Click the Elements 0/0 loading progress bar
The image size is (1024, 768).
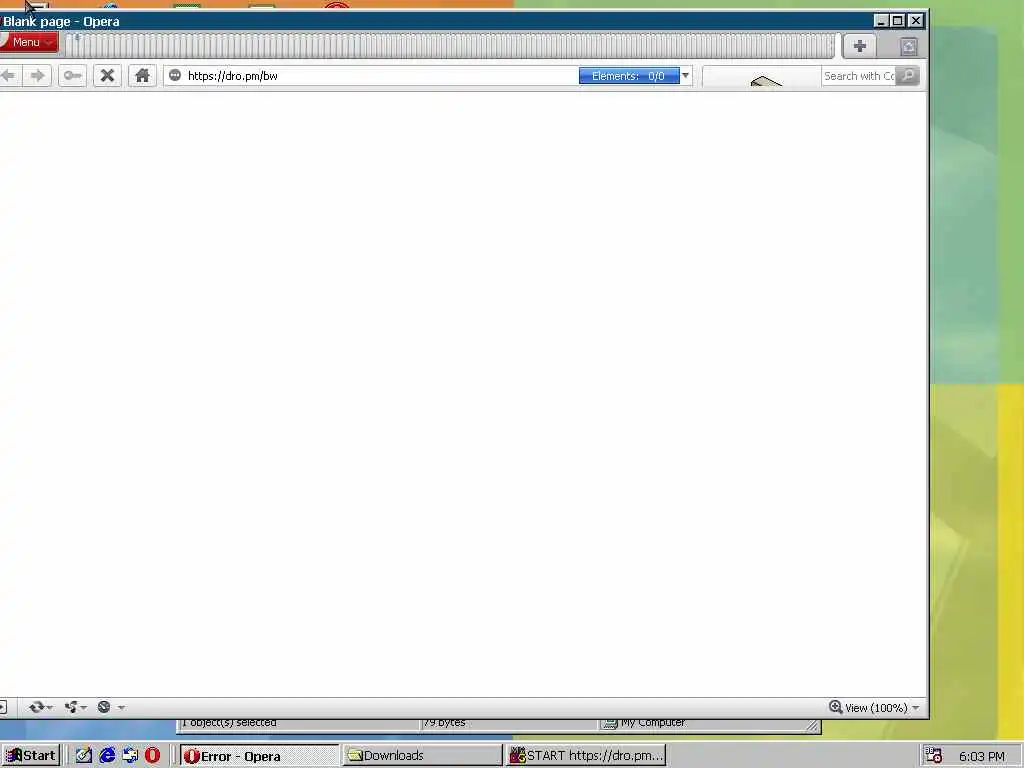(629, 76)
